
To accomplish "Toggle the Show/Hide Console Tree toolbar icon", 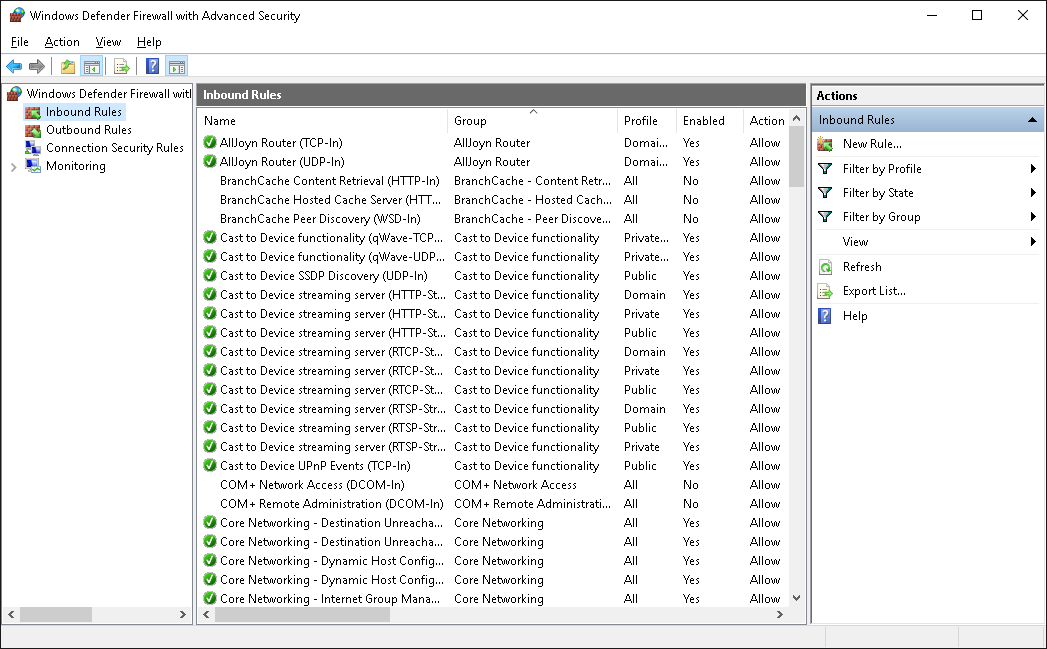I will point(92,66).
